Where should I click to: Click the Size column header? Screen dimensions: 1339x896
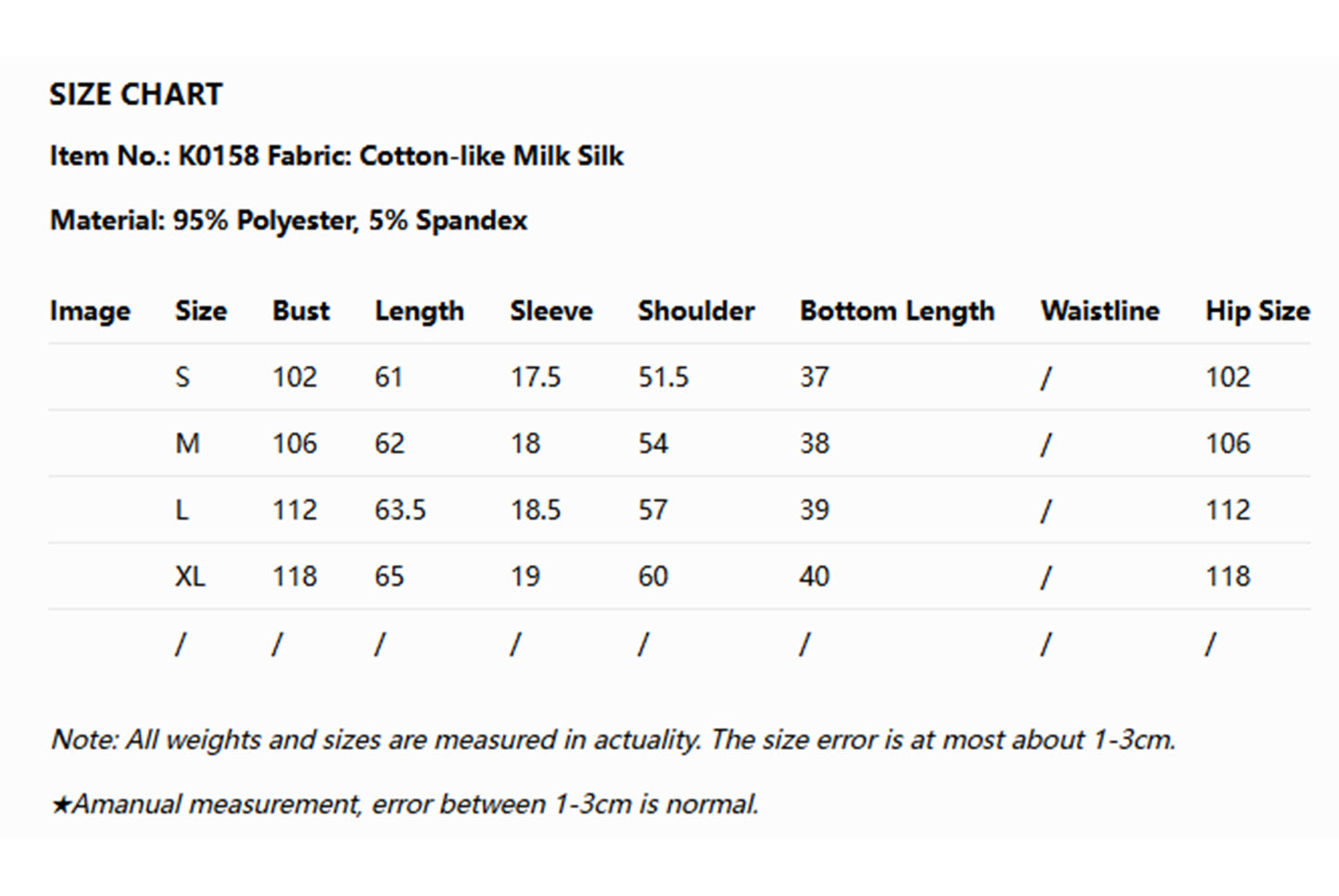coord(200,311)
